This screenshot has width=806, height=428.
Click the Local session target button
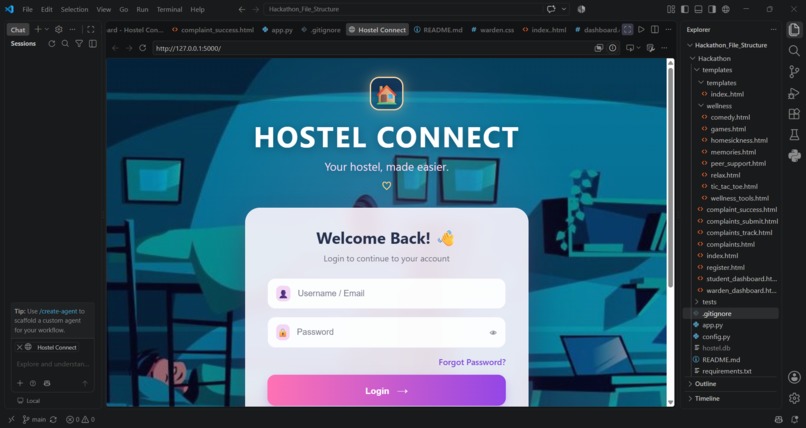[x=29, y=401]
